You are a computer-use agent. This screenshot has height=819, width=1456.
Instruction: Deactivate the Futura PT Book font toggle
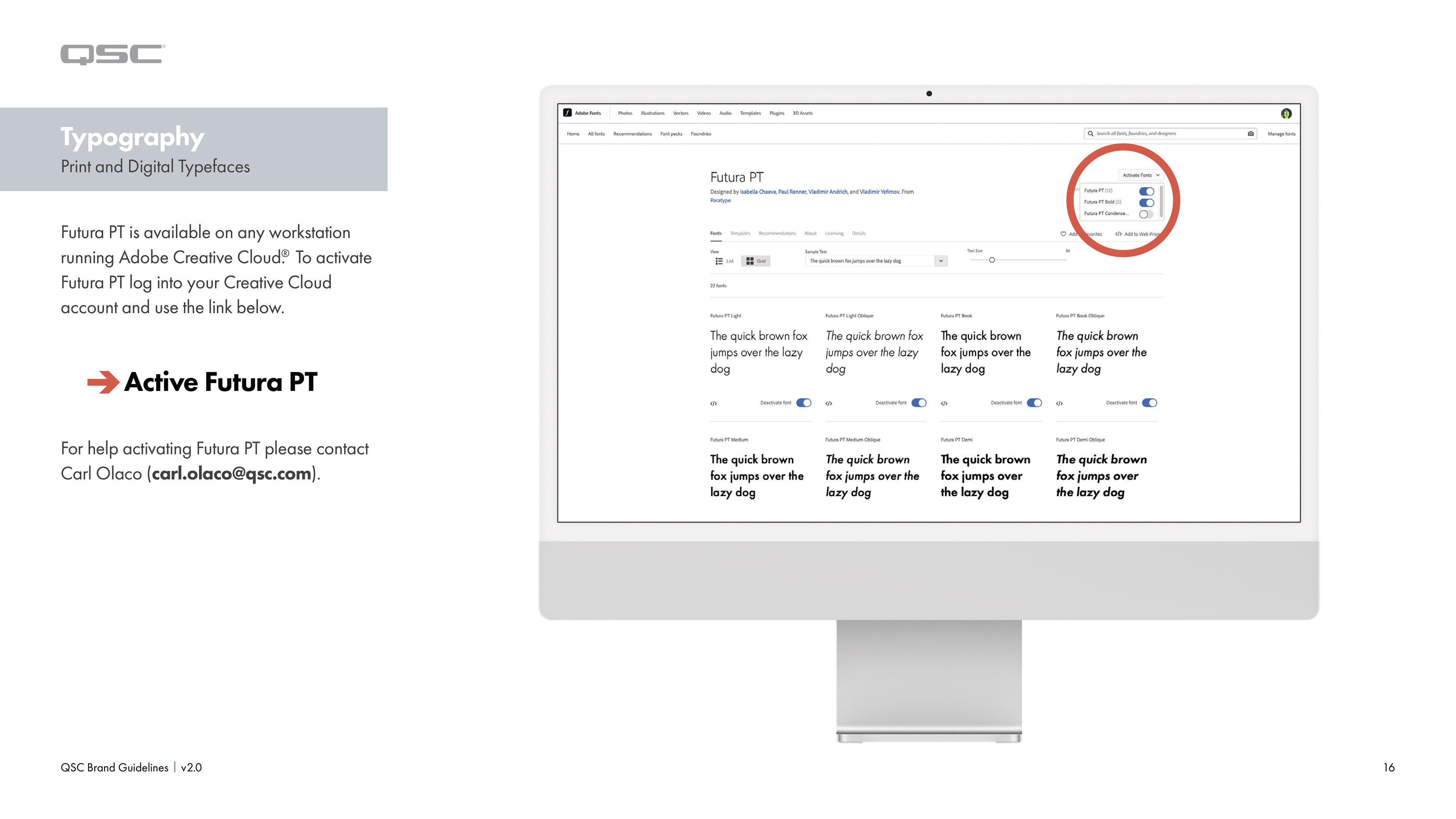click(x=1034, y=403)
